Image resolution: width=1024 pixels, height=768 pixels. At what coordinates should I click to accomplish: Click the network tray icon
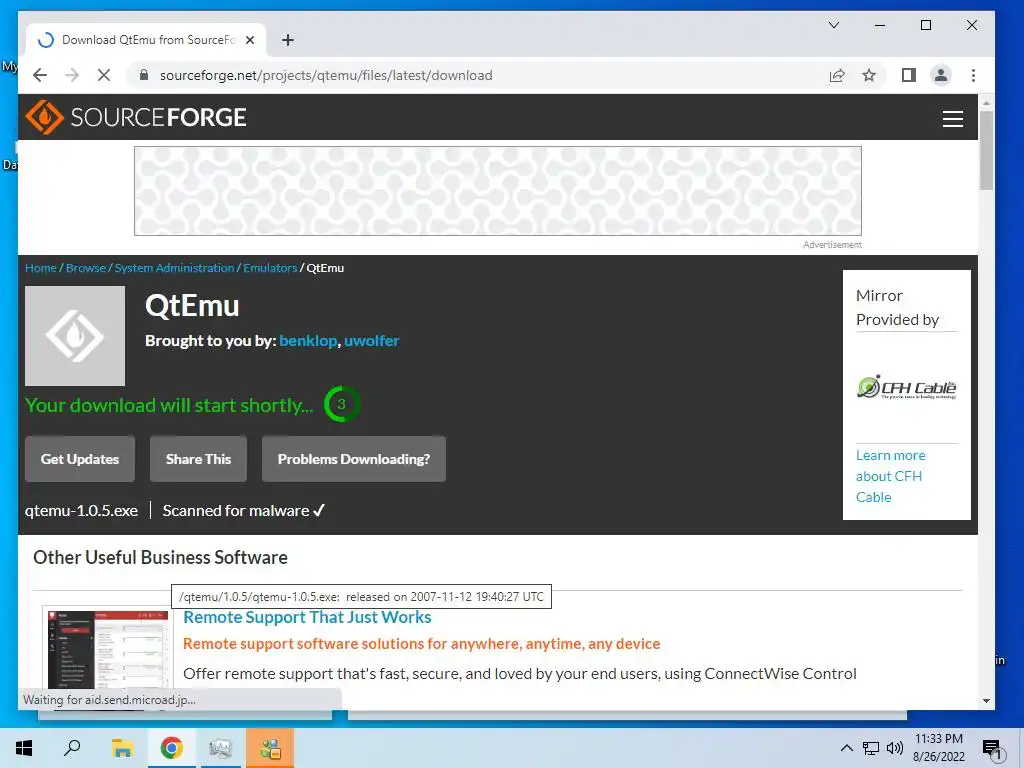(871, 748)
